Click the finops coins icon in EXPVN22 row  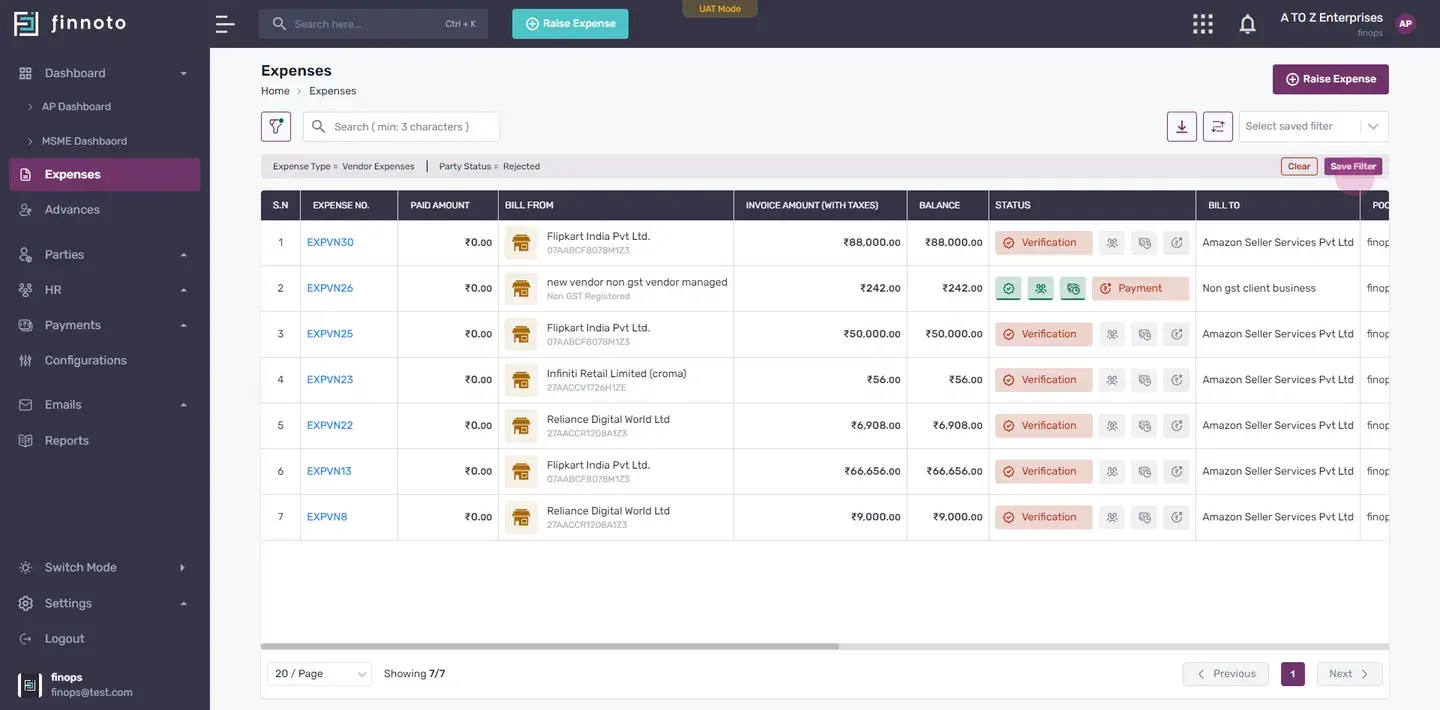pyautogui.click(x=1145, y=426)
